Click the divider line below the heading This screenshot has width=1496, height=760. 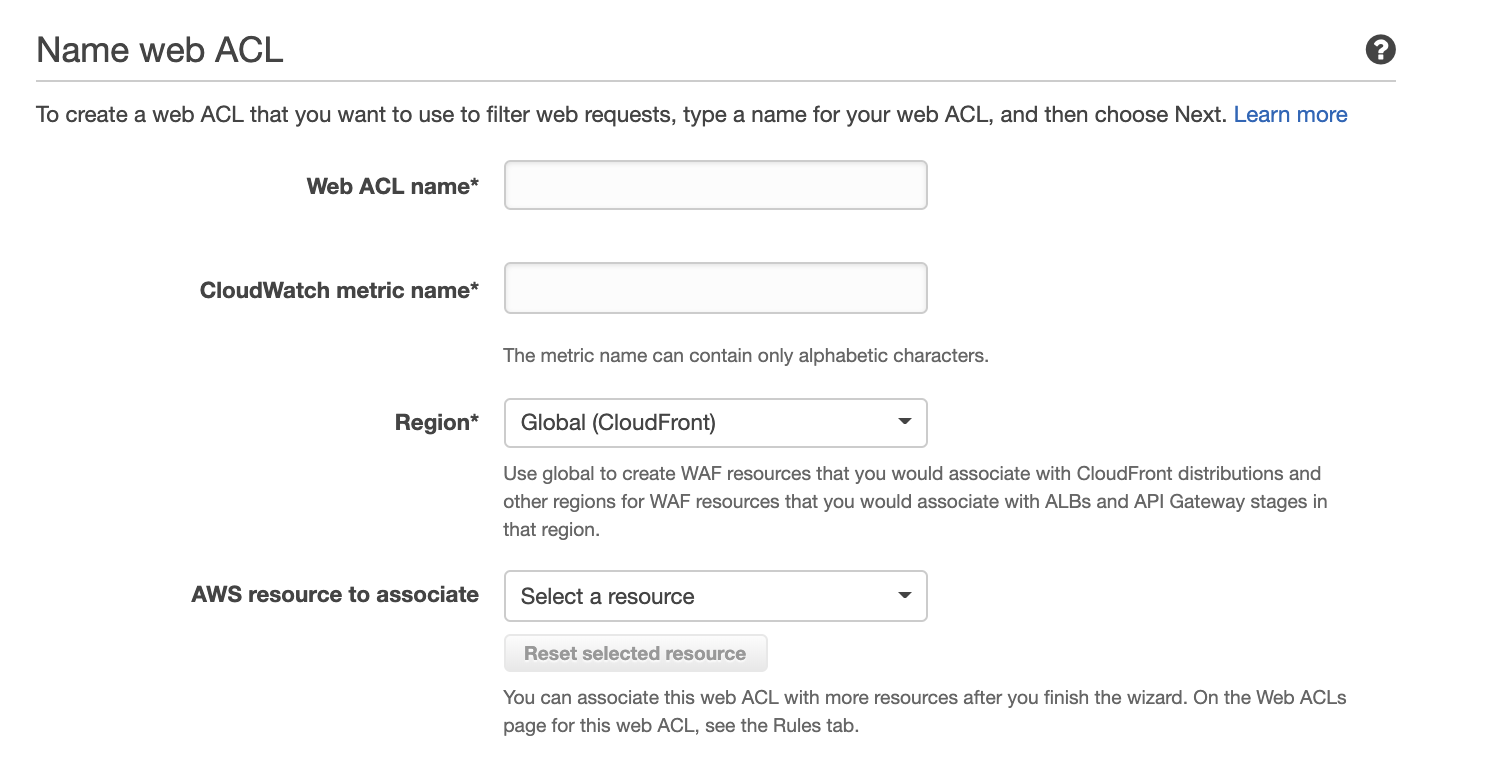(x=715, y=81)
